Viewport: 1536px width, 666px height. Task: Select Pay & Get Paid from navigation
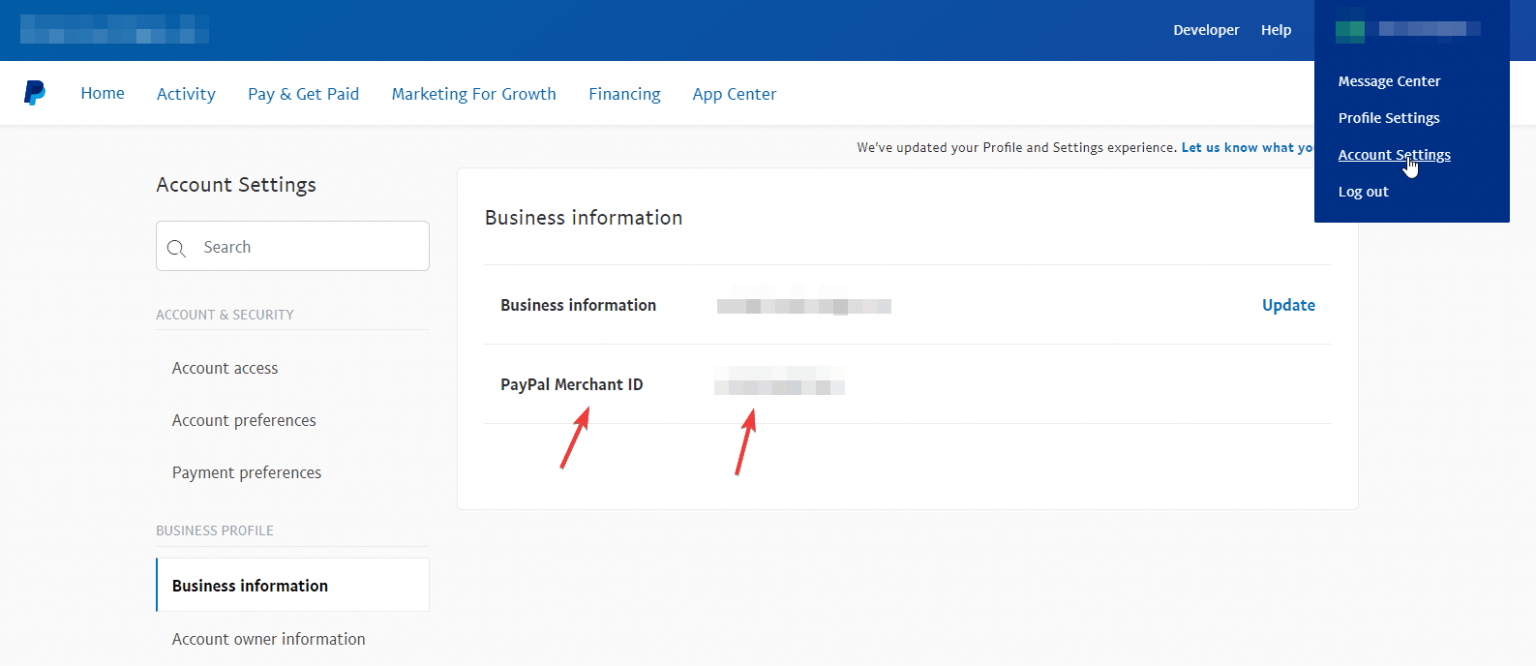(x=303, y=93)
